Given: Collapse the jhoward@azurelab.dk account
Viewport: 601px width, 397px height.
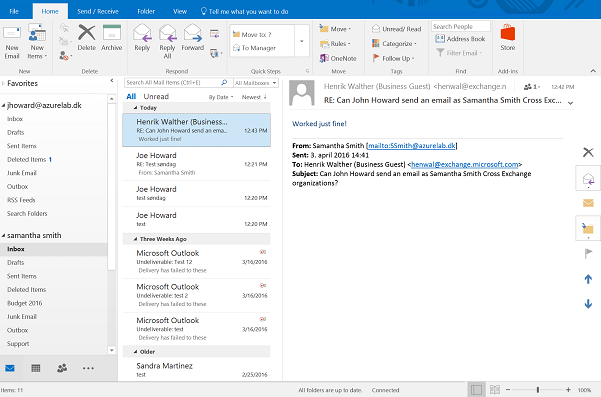Looking at the screenshot, I should pyautogui.click(x=3, y=105).
